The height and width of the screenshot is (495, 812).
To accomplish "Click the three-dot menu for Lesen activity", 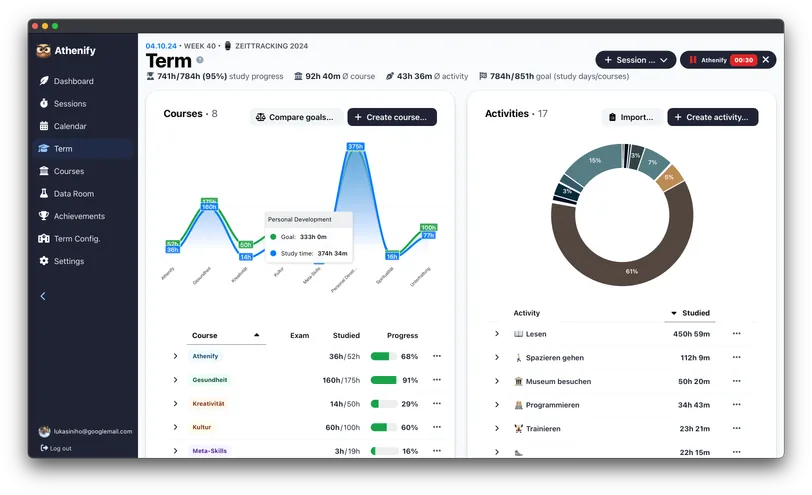I will point(736,334).
